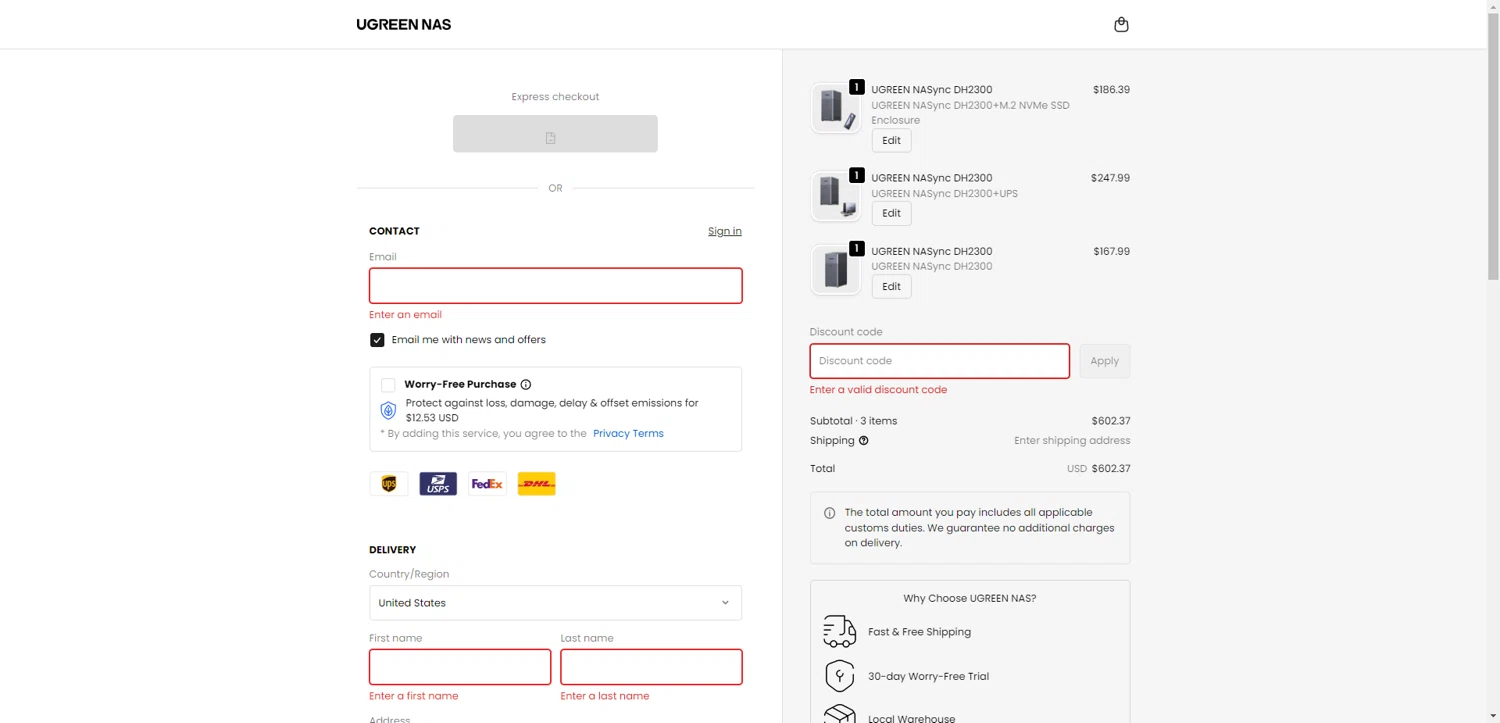Focus the First name field
Image resolution: width=1500 pixels, height=723 pixels.
(x=460, y=667)
